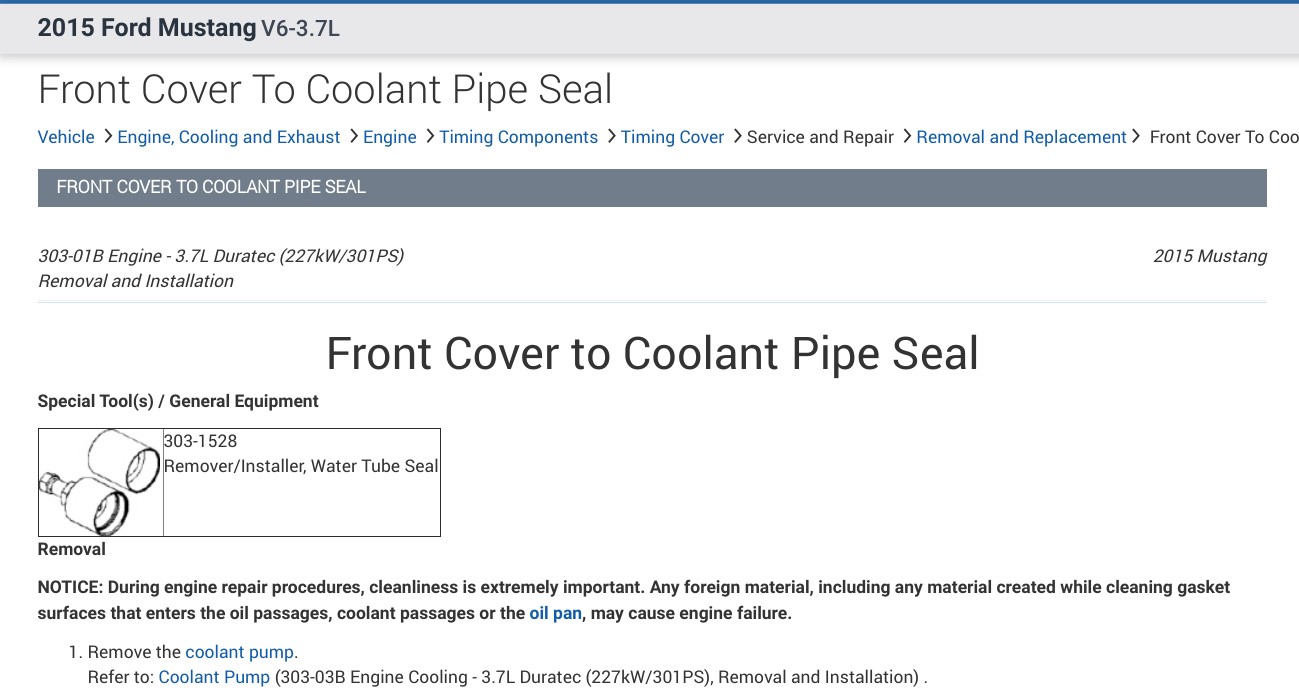Click chevron between Exhaust and Engine breadcrumbs

pos(353,136)
